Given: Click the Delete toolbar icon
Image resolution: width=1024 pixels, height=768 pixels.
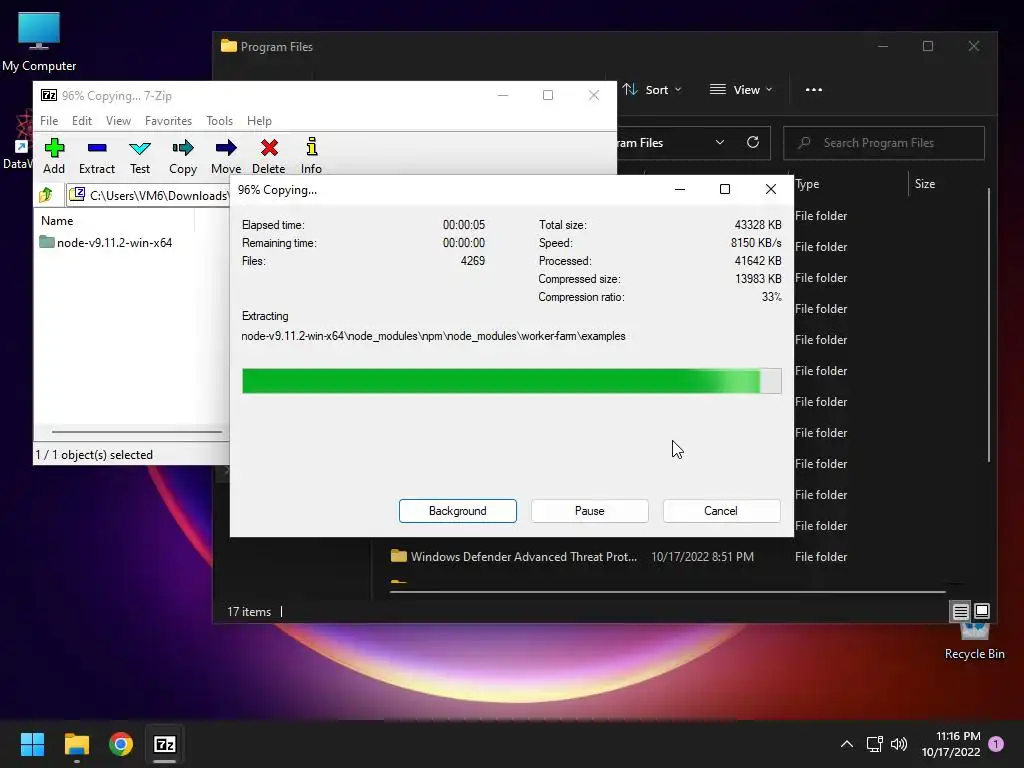Looking at the screenshot, I should (268, 156).
